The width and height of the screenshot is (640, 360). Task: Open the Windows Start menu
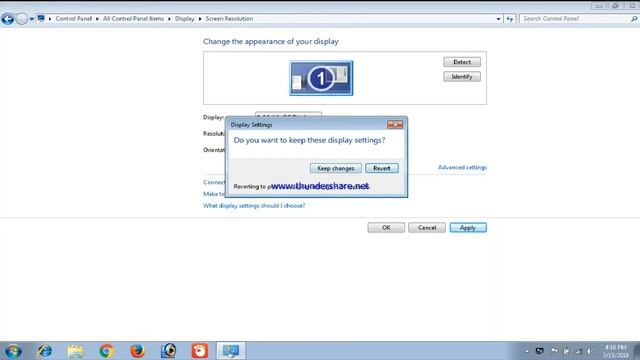13,351
